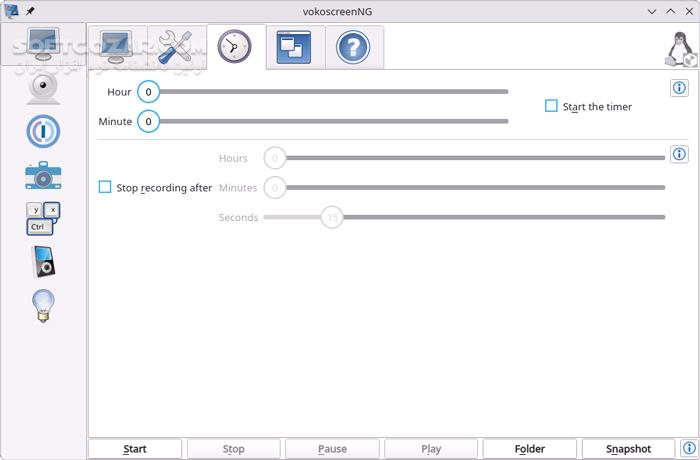Switch to the monitor screen tab

[x=117, y=47]
